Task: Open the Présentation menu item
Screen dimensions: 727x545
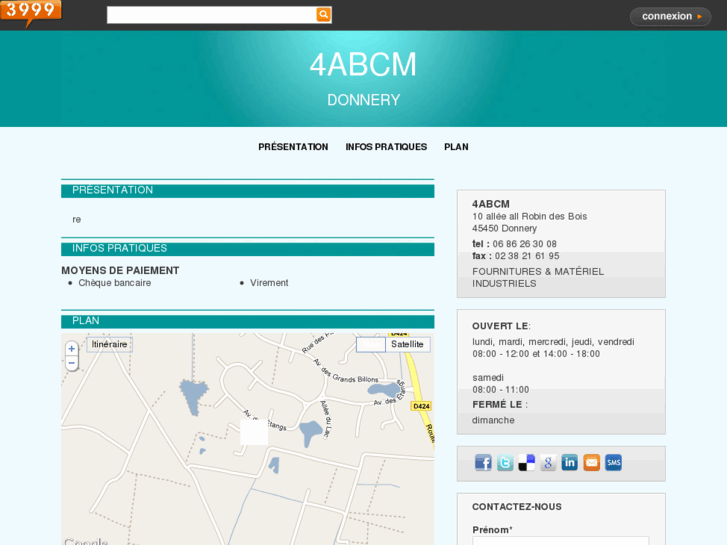Action: click(x=293, y=147)
